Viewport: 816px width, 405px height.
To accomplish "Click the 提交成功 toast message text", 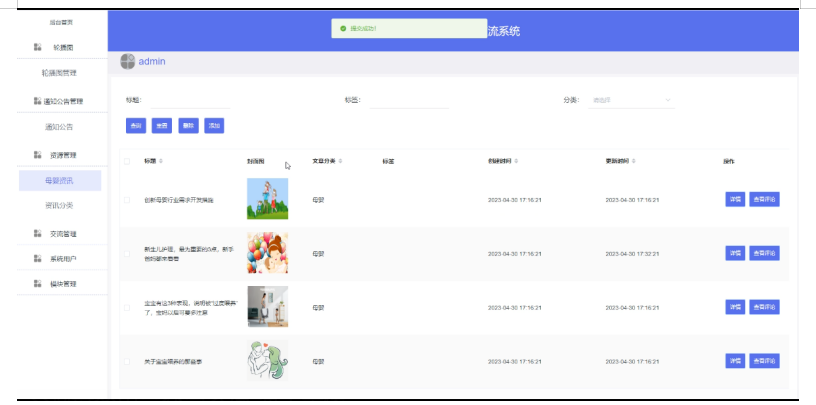I will 363,28.
